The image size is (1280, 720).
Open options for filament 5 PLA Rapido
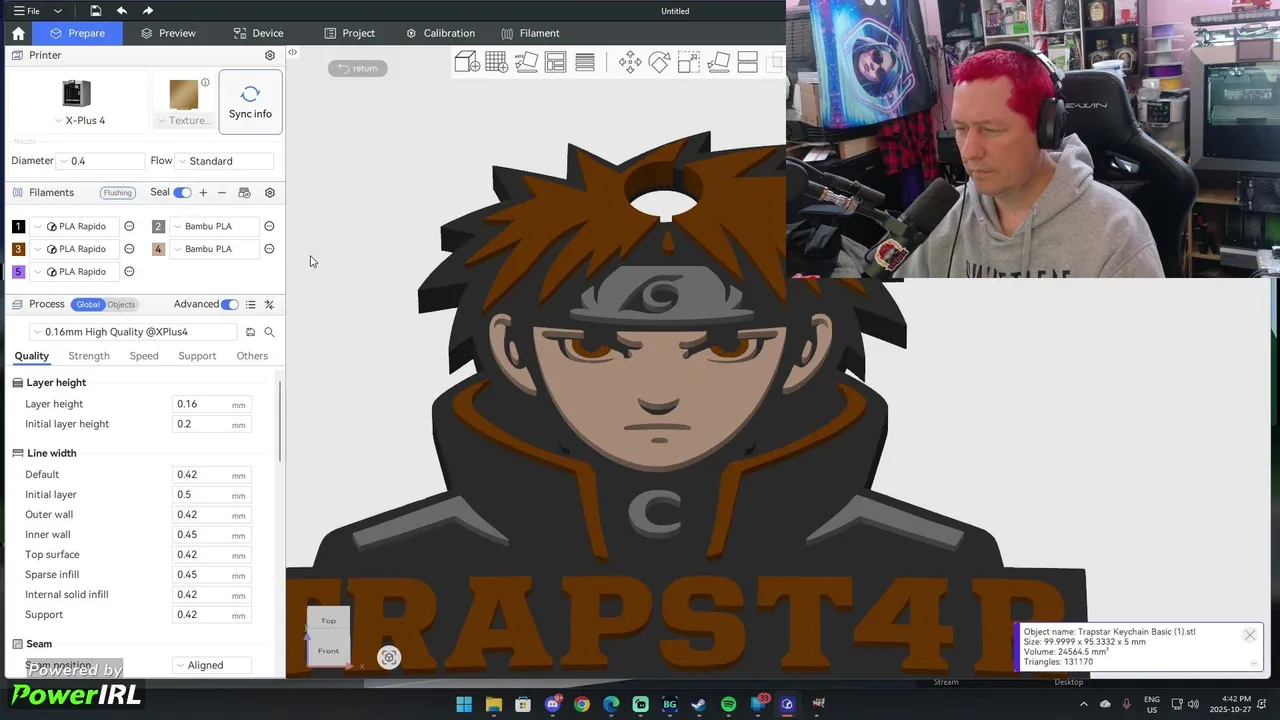[x=129, y=272]
